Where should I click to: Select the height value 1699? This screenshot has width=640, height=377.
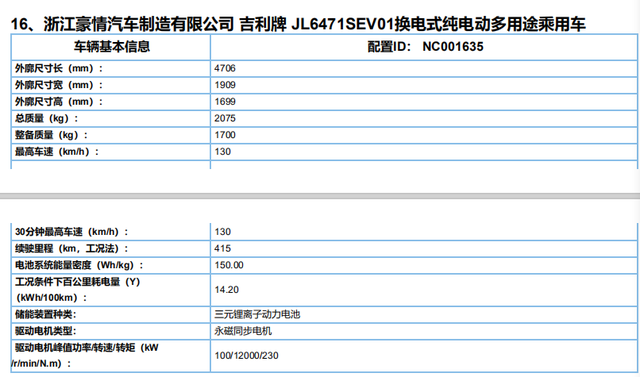tap(225, 102)
